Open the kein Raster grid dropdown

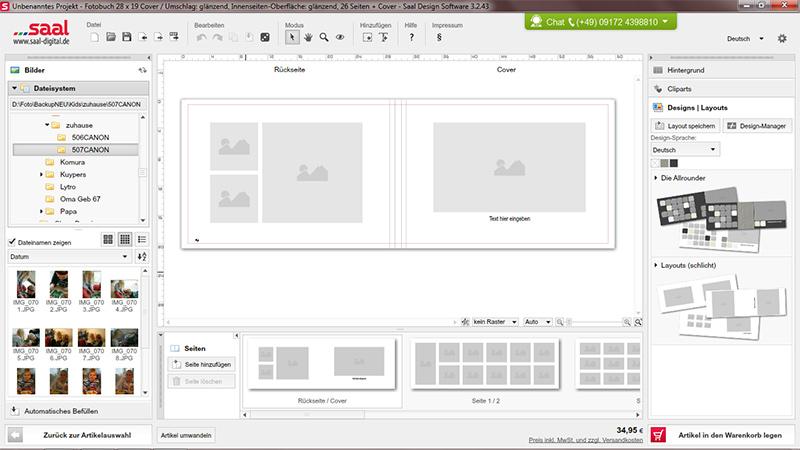495,322
